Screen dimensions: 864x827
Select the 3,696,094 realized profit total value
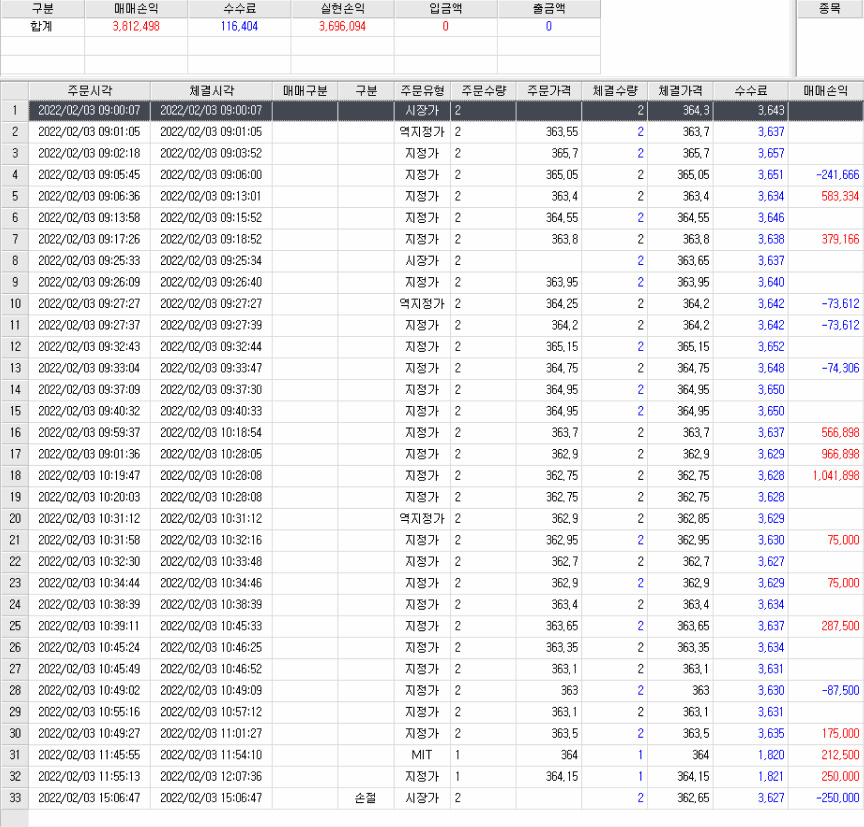(342, 27)
